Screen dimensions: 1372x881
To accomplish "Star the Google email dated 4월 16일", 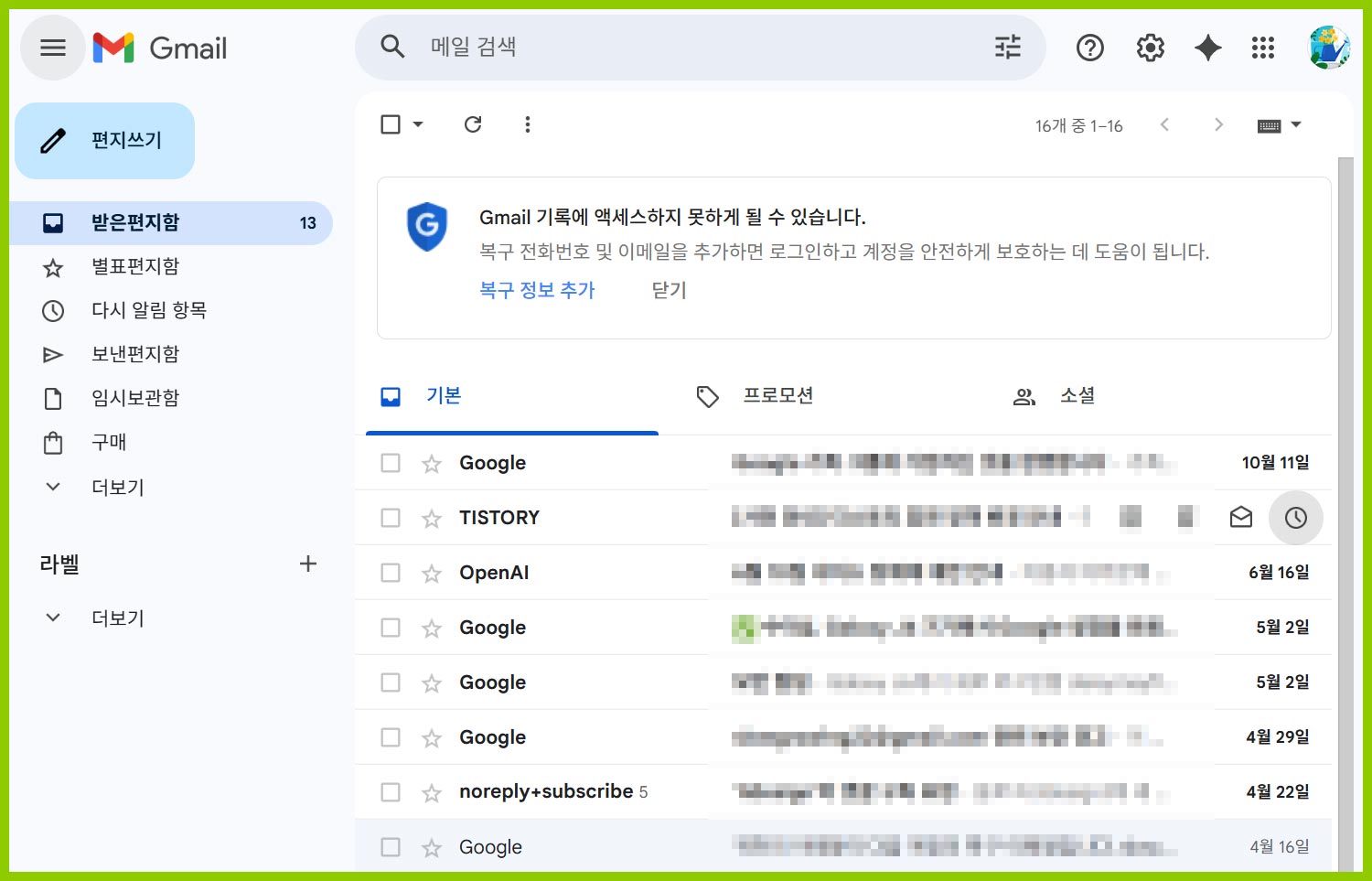I will point(432,848).
